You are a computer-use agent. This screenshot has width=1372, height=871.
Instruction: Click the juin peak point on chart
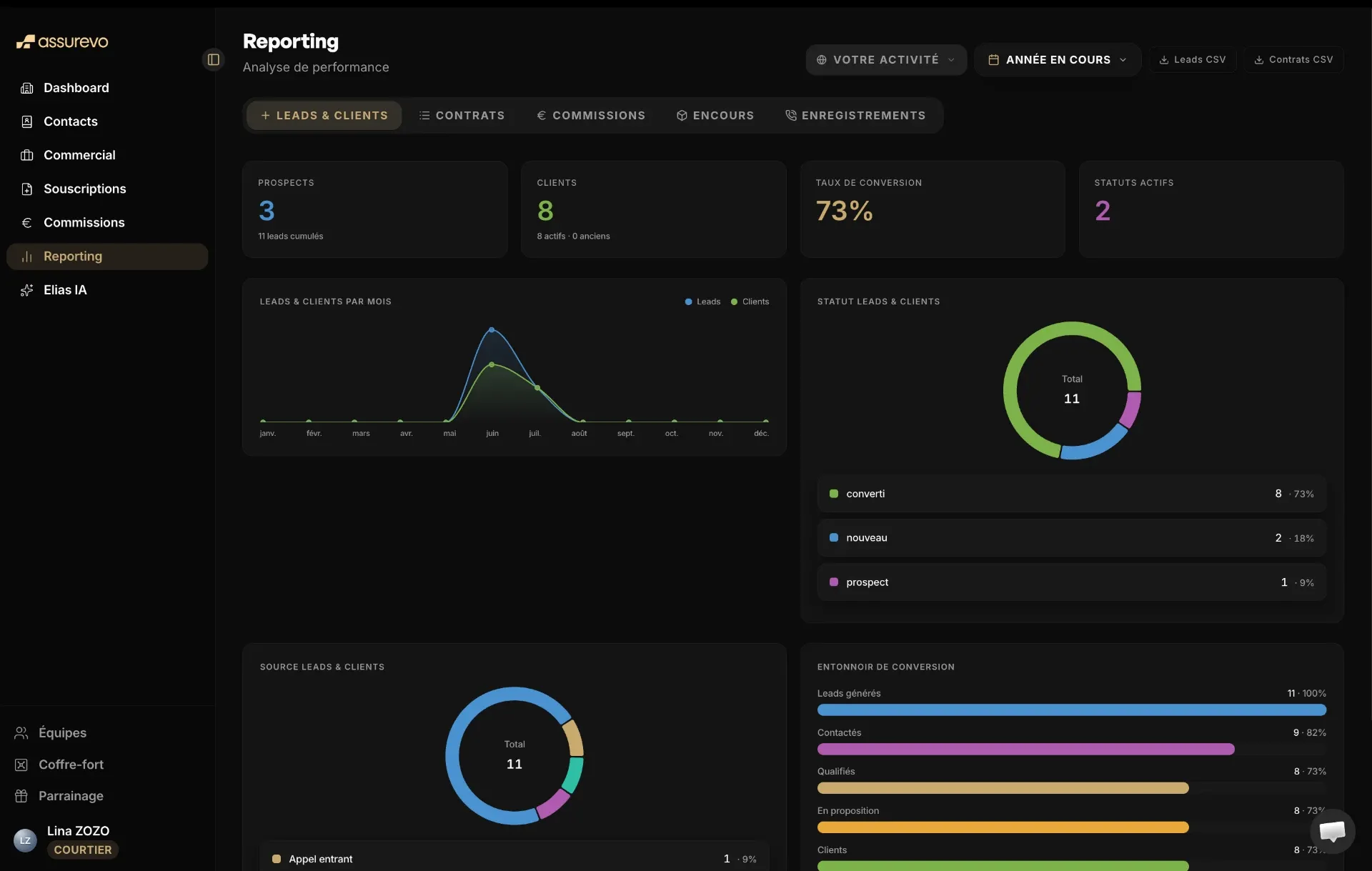pos(492,329)
